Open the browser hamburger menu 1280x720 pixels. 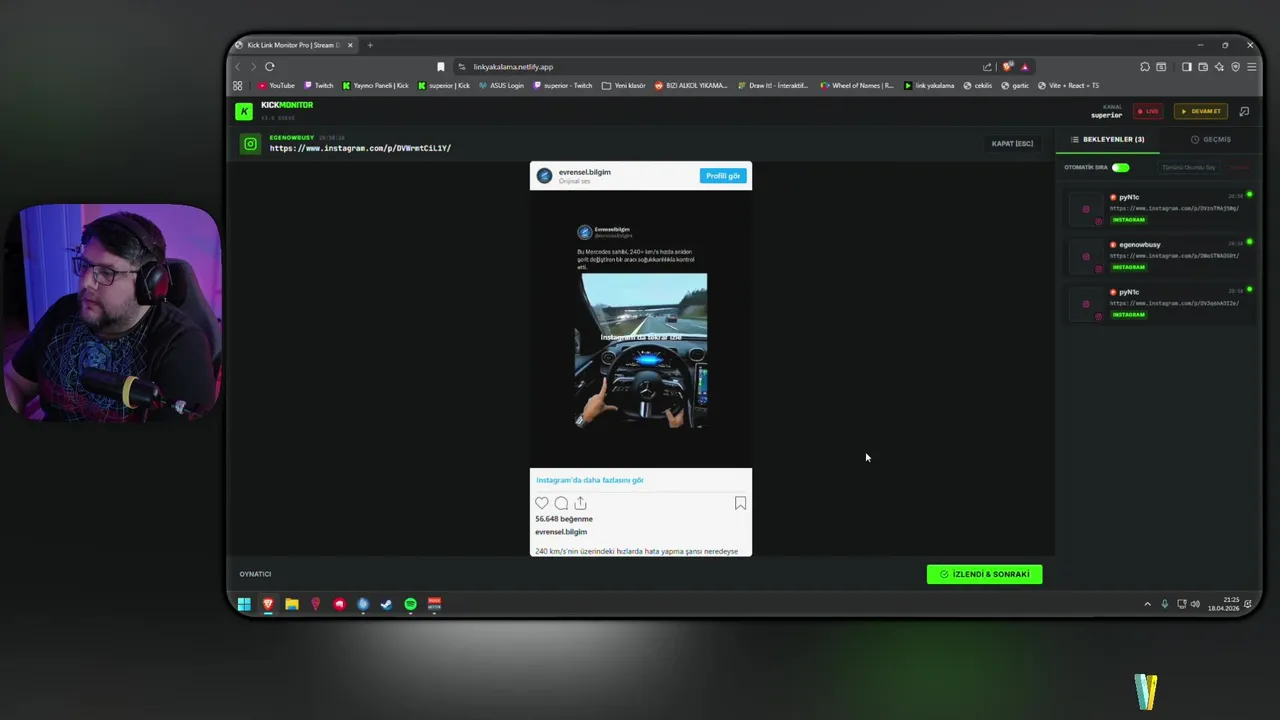1251,67
